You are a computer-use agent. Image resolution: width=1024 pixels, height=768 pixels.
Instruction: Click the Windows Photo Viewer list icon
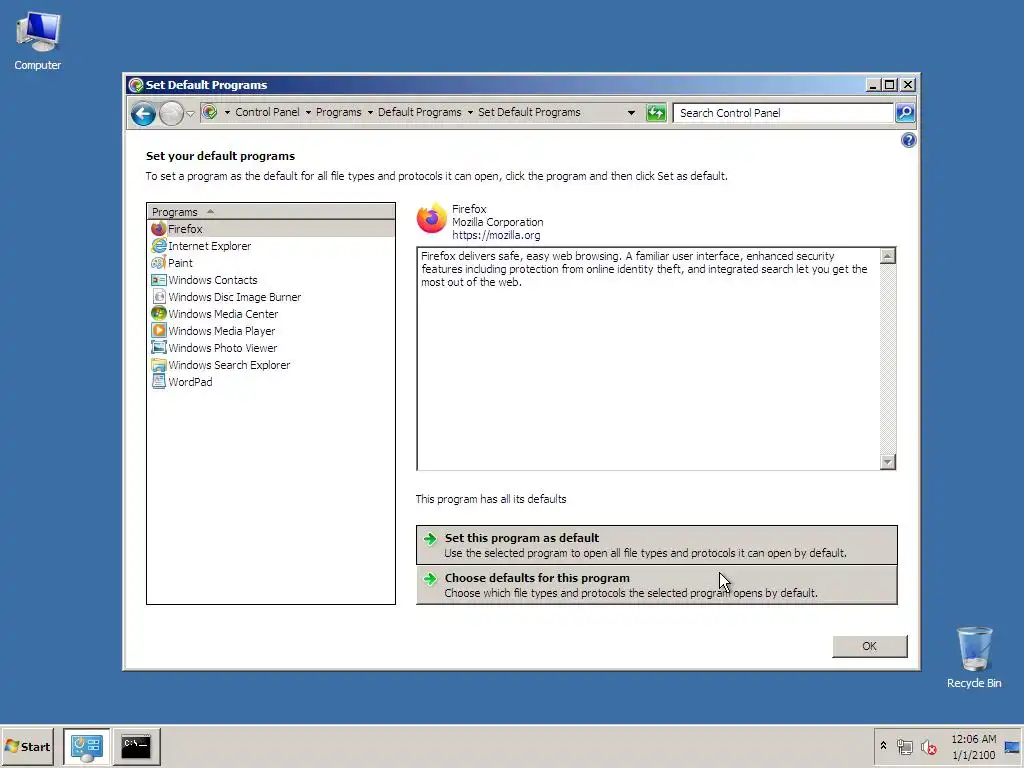(x=159, y=347)
